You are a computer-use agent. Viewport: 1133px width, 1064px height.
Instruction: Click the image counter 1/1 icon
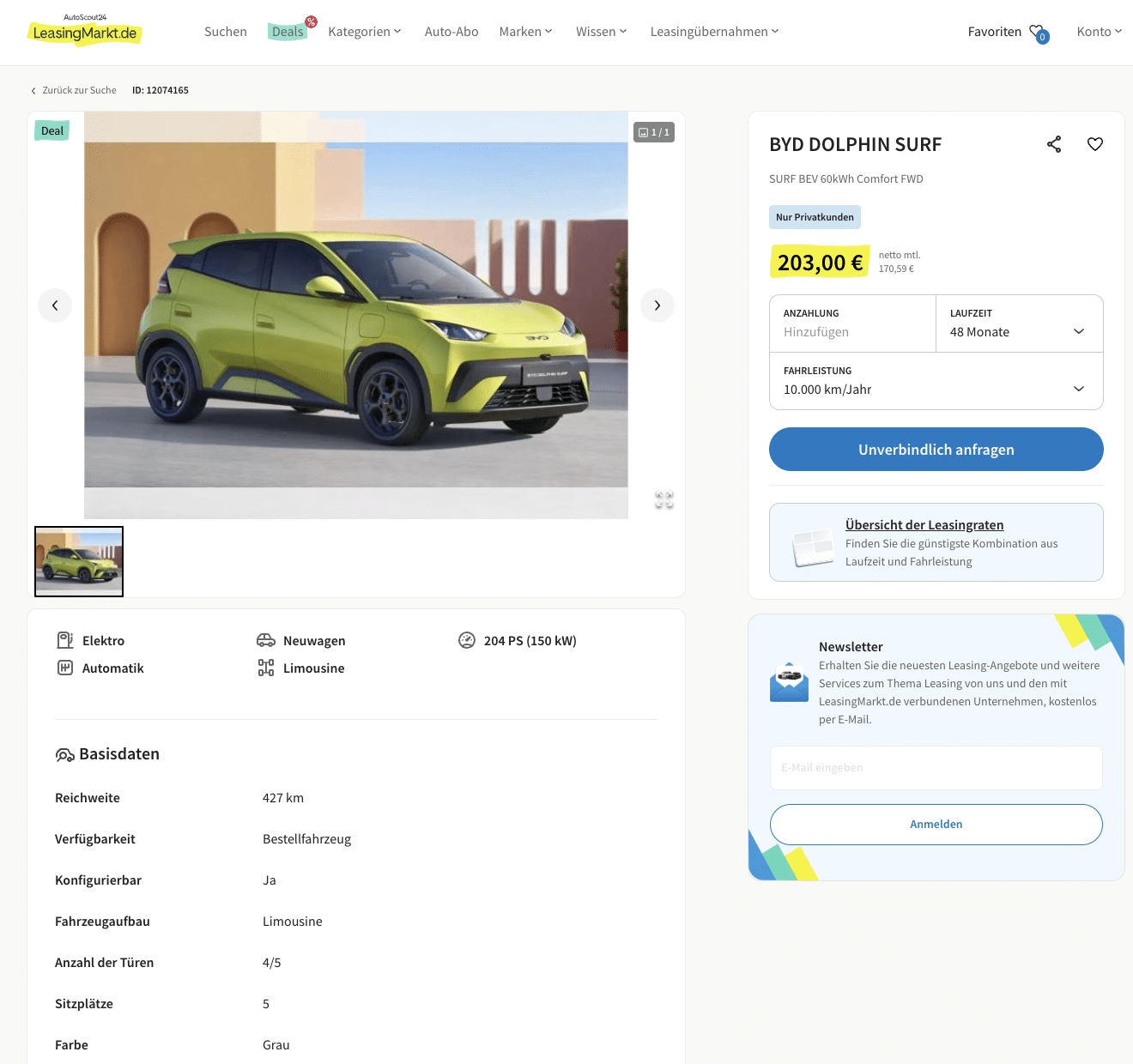click(x=654, y=132)
